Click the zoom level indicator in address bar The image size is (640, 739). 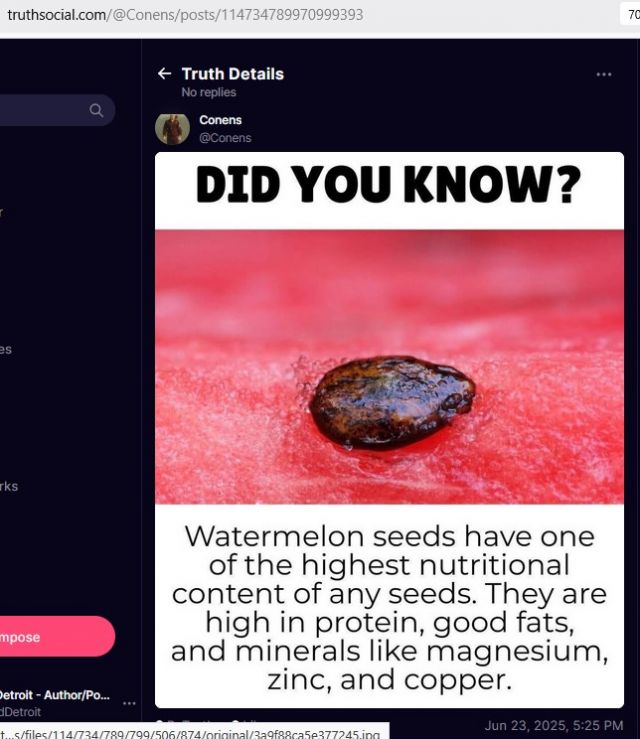tap(632, 15)
